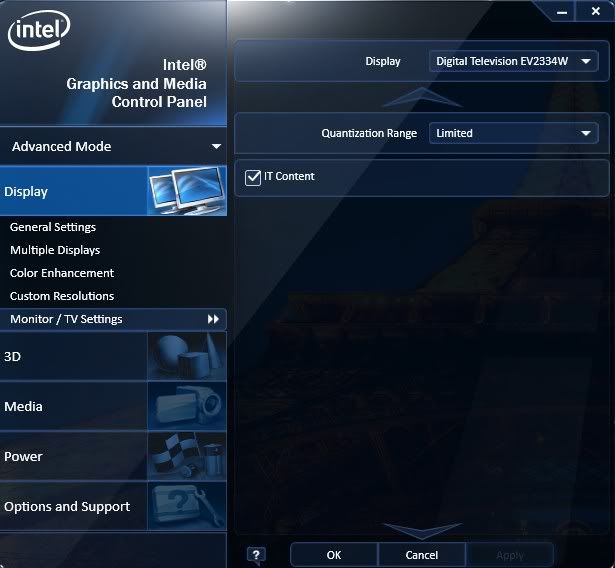Minimize the control panel window
The width and height of the screenshot is (615, 568).
[x=562, y=12]
